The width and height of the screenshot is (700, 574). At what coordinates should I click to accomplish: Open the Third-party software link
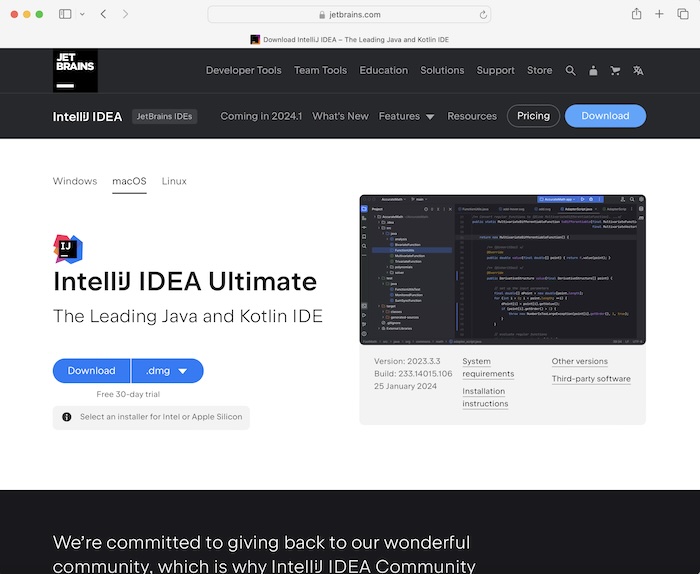tap(591, 379)
